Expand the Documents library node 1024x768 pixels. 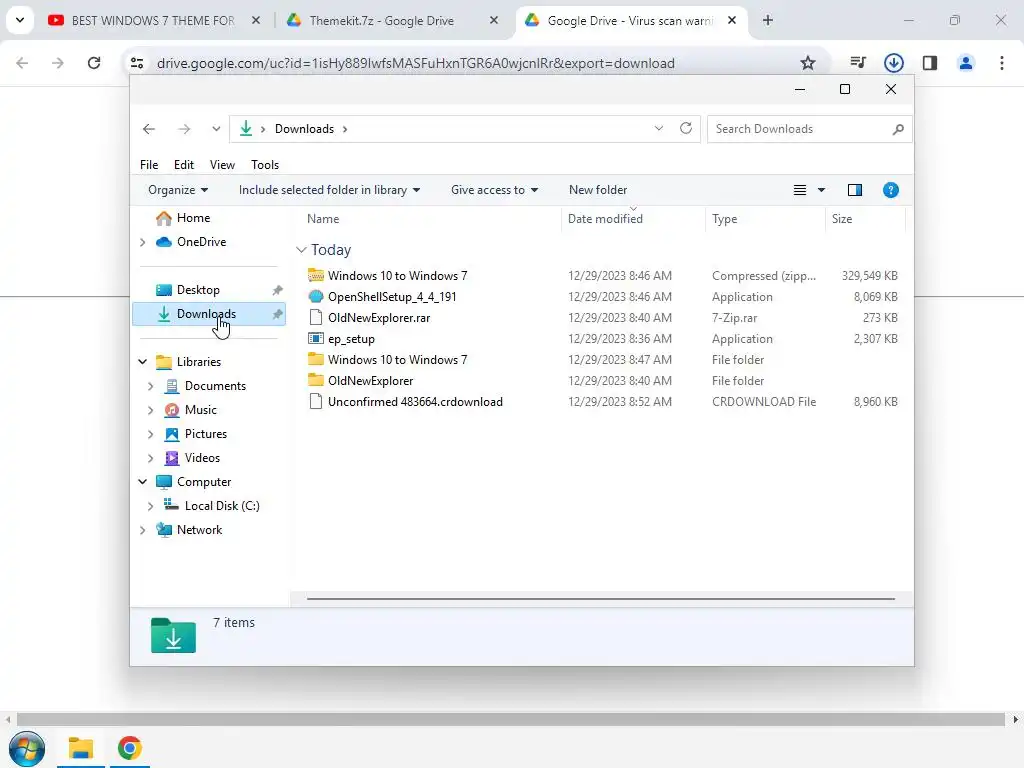point(151,386)
